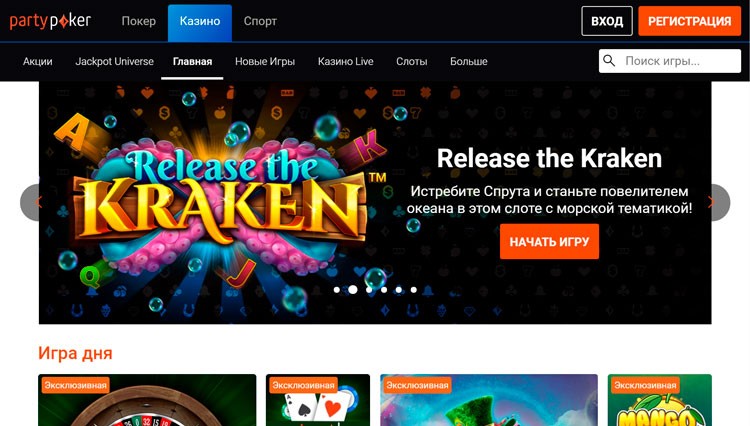Click НАЧАТЬ ИГРУ button

549,241
